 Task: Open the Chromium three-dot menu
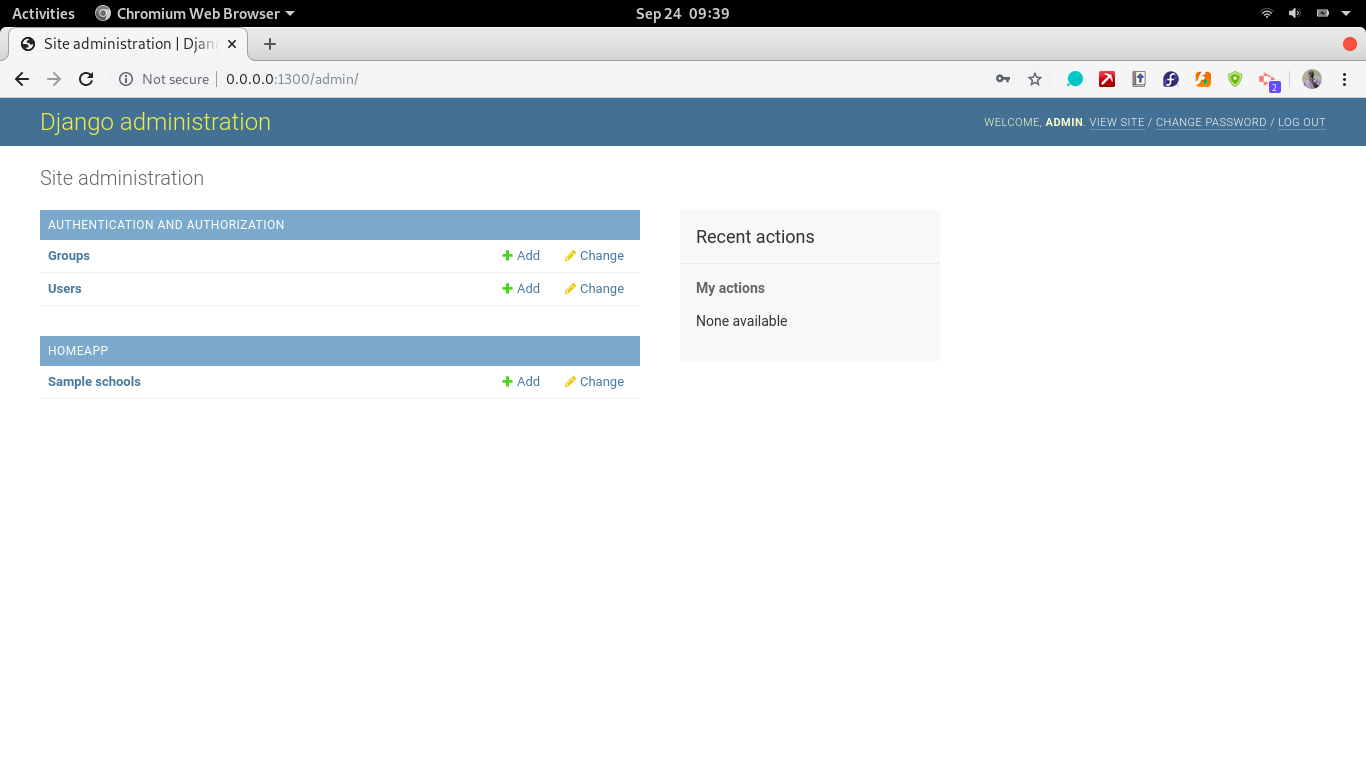point(1344,79)
